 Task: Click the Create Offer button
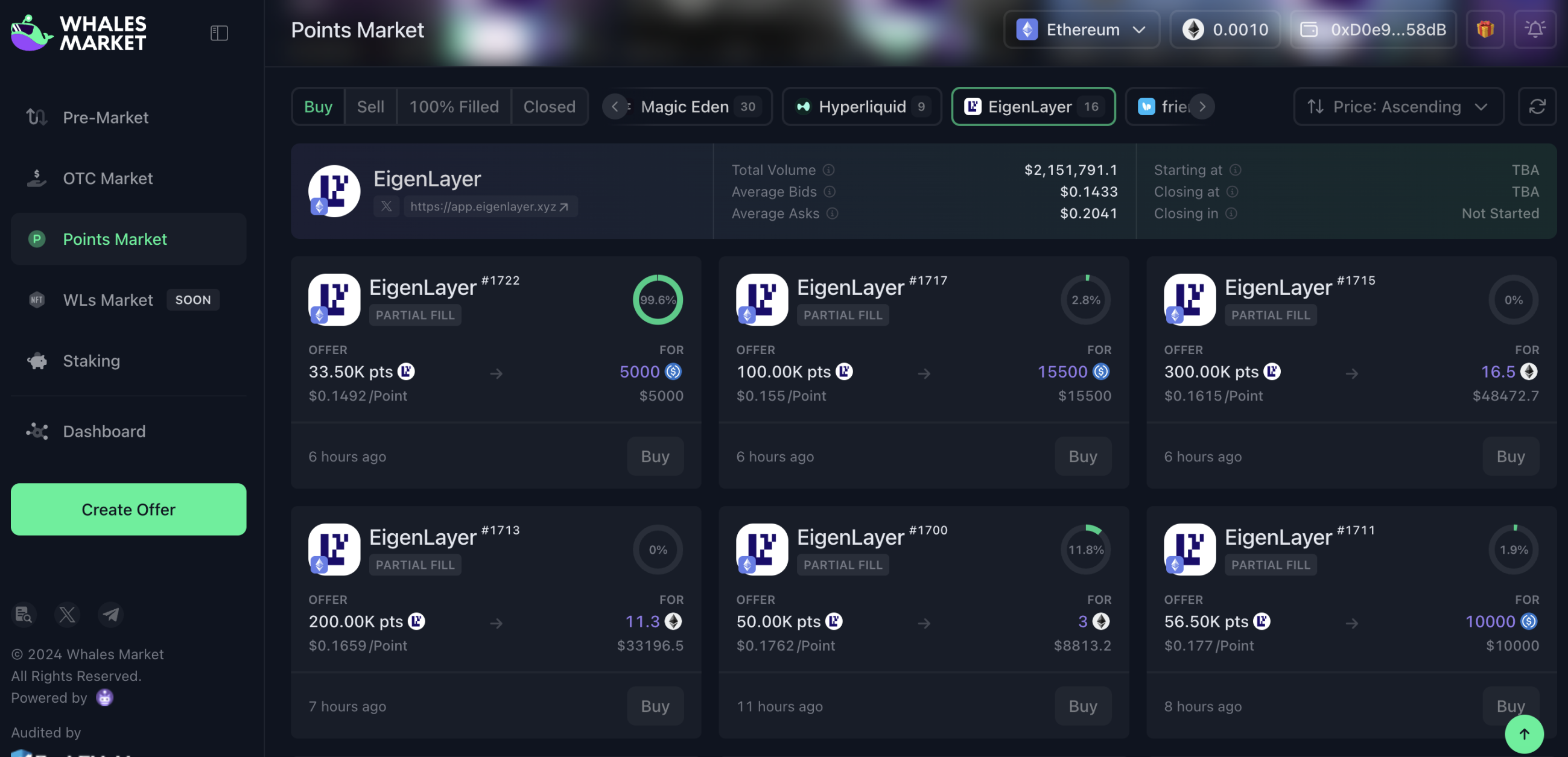129,509
